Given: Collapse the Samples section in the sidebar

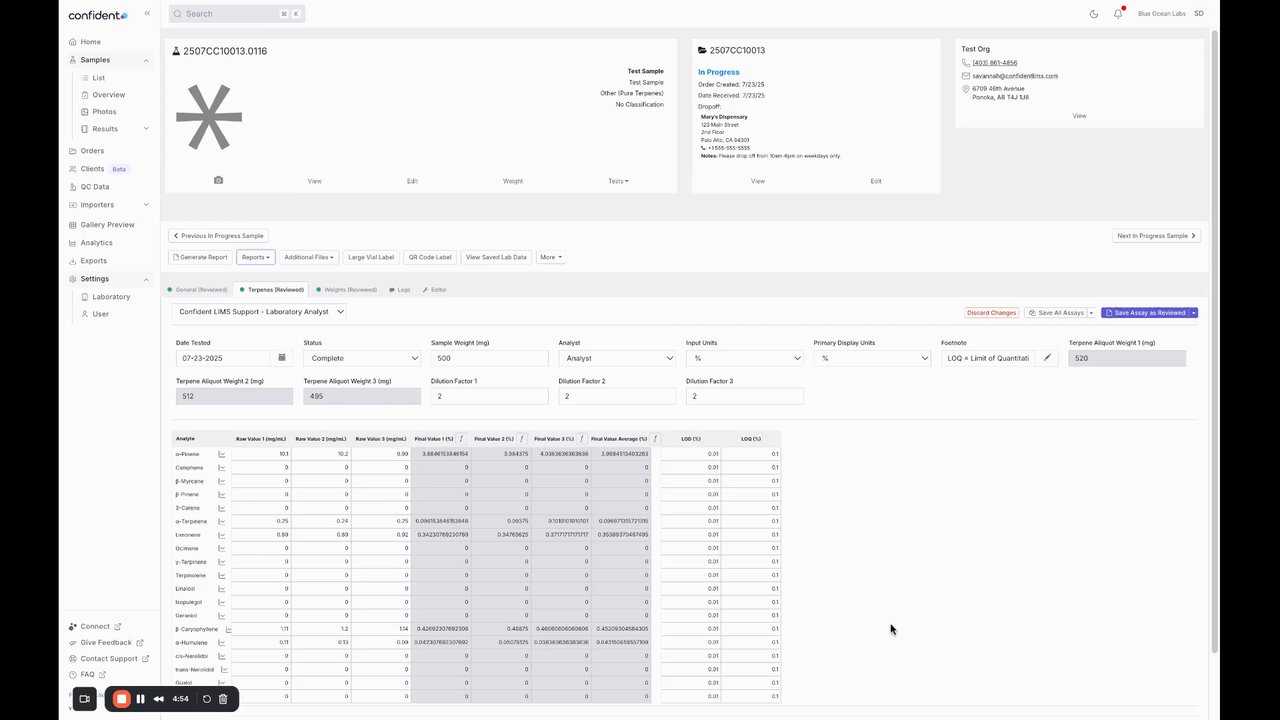Looking at the screenshot, I should pos(146,60).
